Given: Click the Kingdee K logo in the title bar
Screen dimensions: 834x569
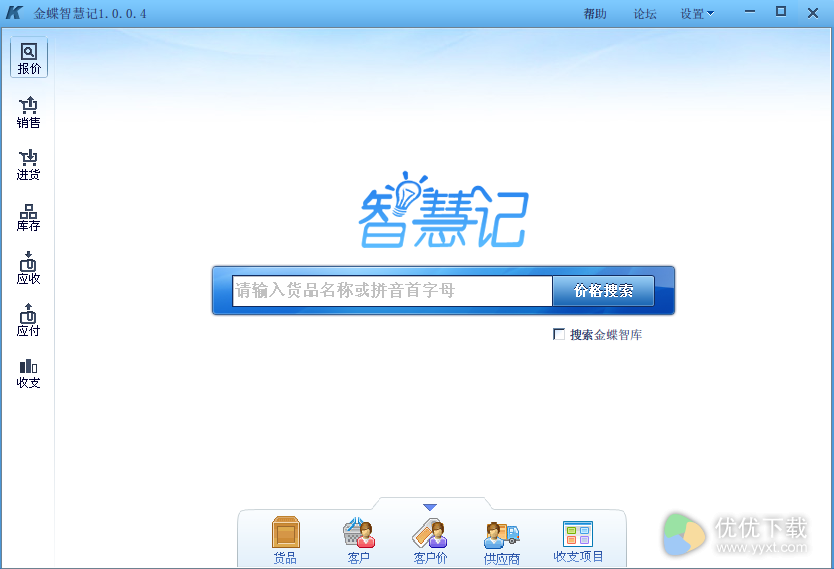Looking at the screenshot, I should tap(14, 13).
